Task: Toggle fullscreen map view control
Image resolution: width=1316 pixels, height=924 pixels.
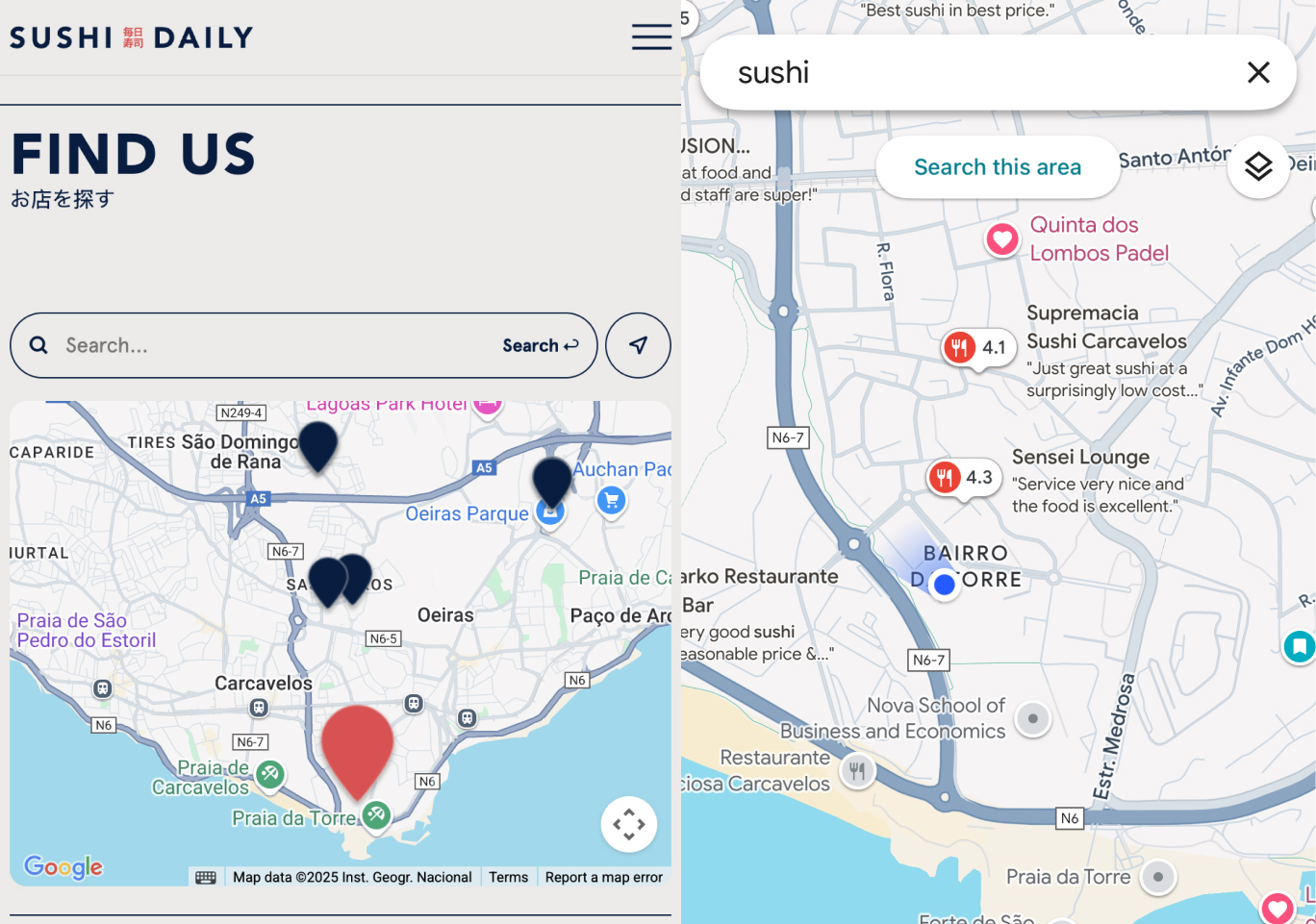Action: (x=629, y=824)
